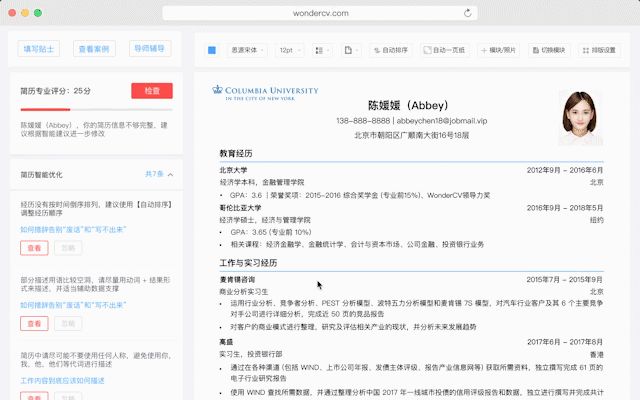Open the page format dropdown
Viewport: 640px width, 400px height.
[351, 50]
